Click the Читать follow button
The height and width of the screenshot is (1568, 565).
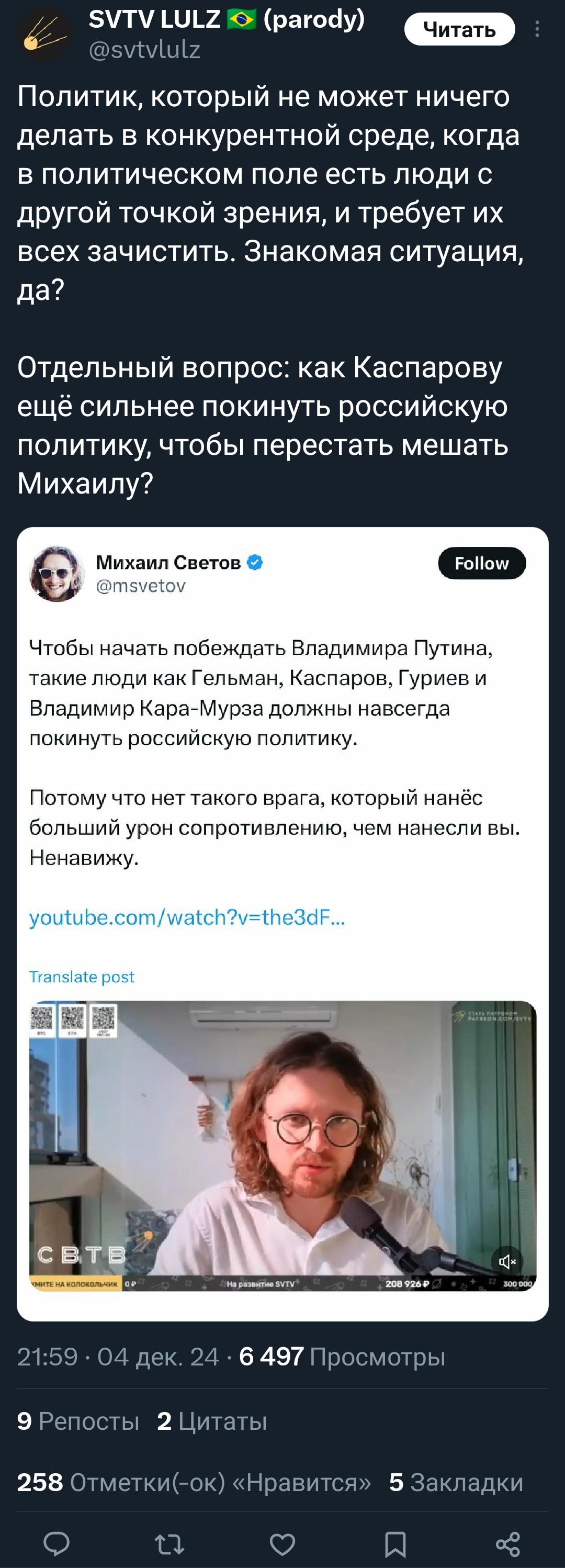click(x=460, y=29)
